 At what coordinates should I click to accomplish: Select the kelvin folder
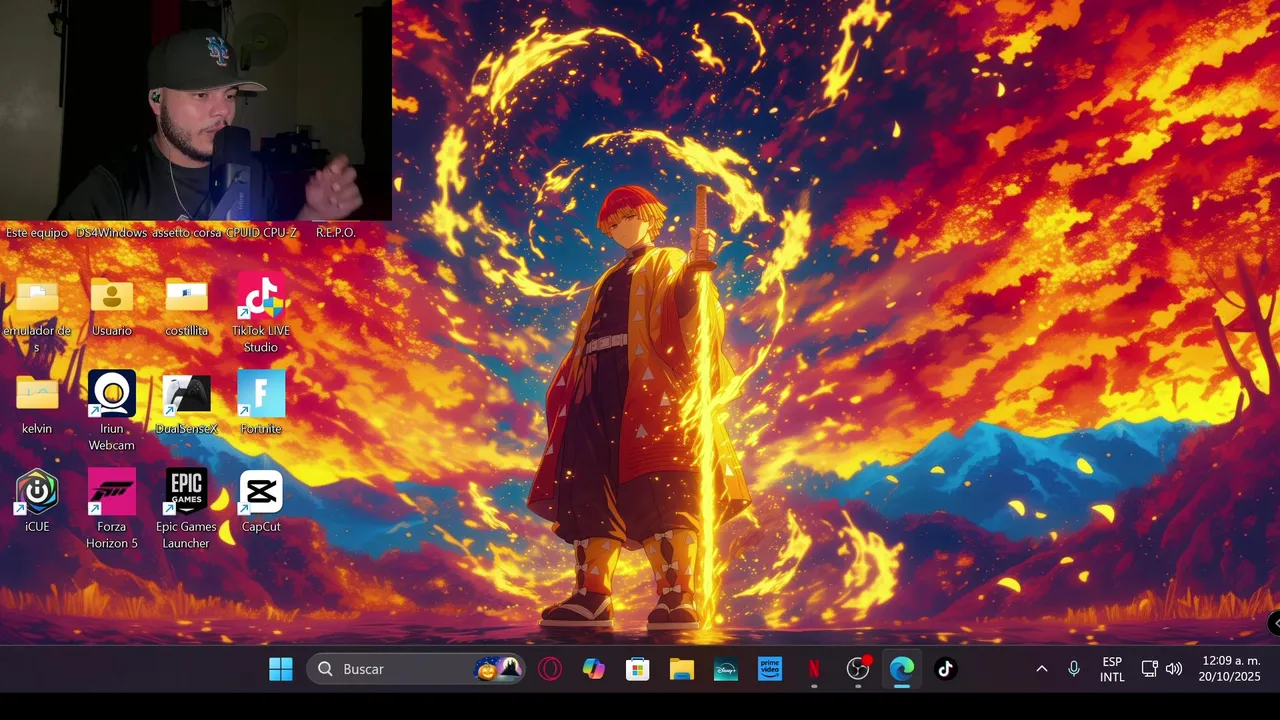(x=37, y=403)
